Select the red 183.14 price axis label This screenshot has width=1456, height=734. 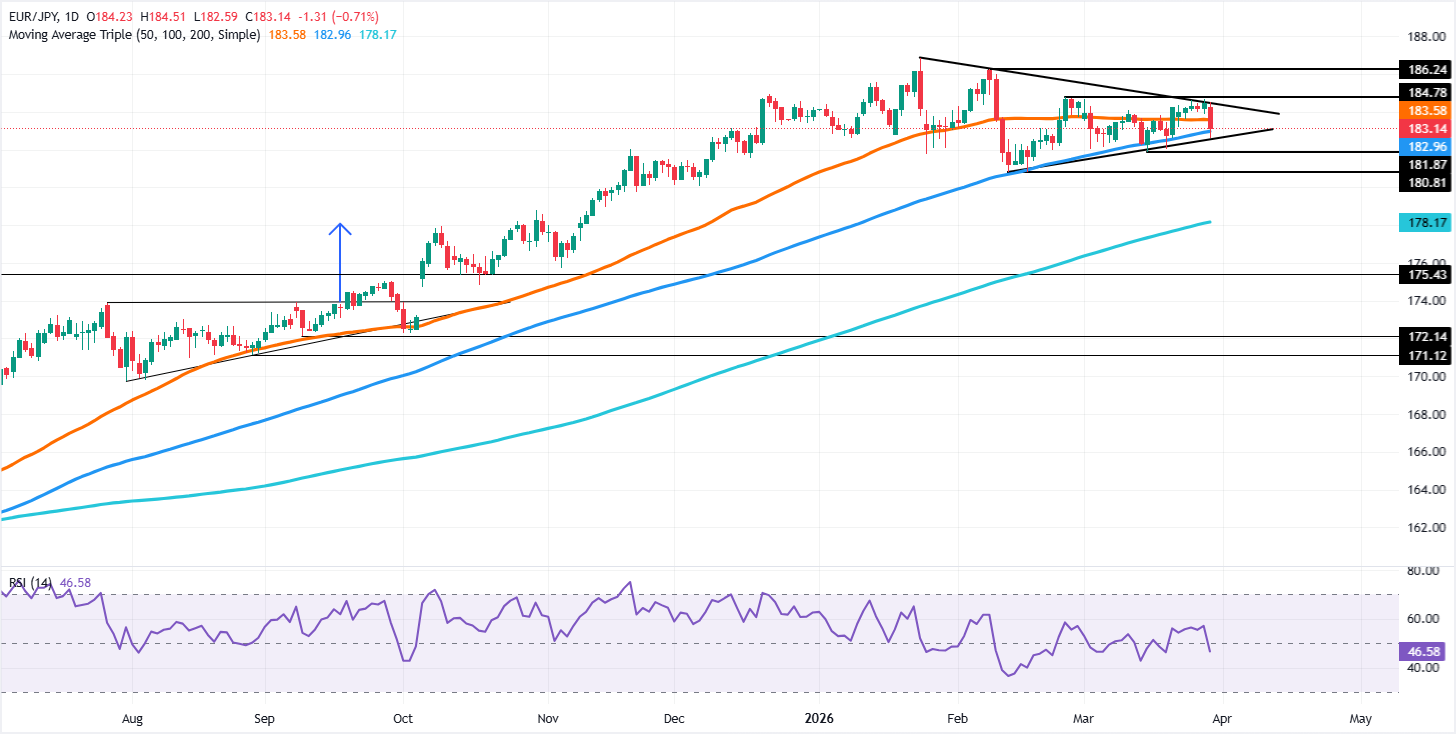click(x=1424, y=129)
